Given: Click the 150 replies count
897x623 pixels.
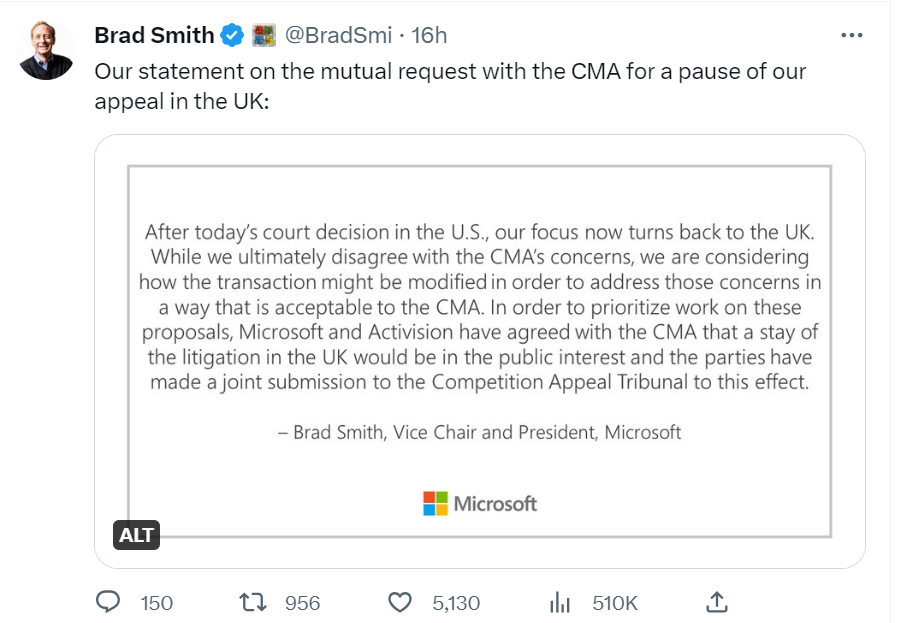Looking at the screenshot, I should [x=156, y=603].
